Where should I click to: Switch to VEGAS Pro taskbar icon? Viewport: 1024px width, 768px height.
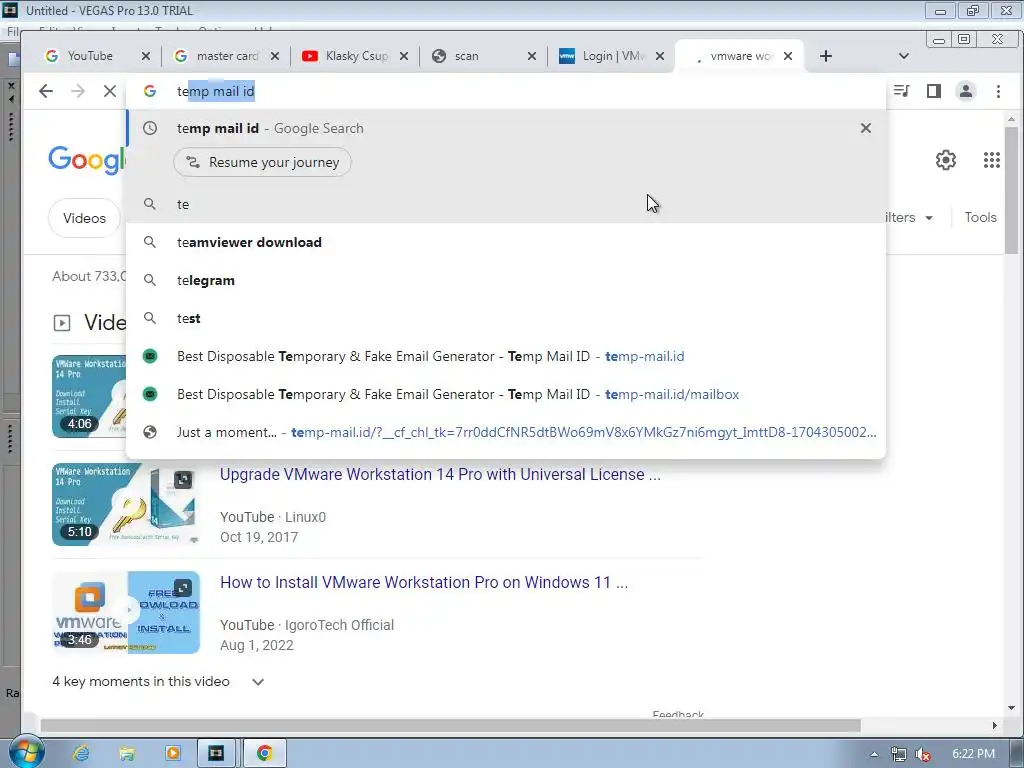click(x=216, y=753)
